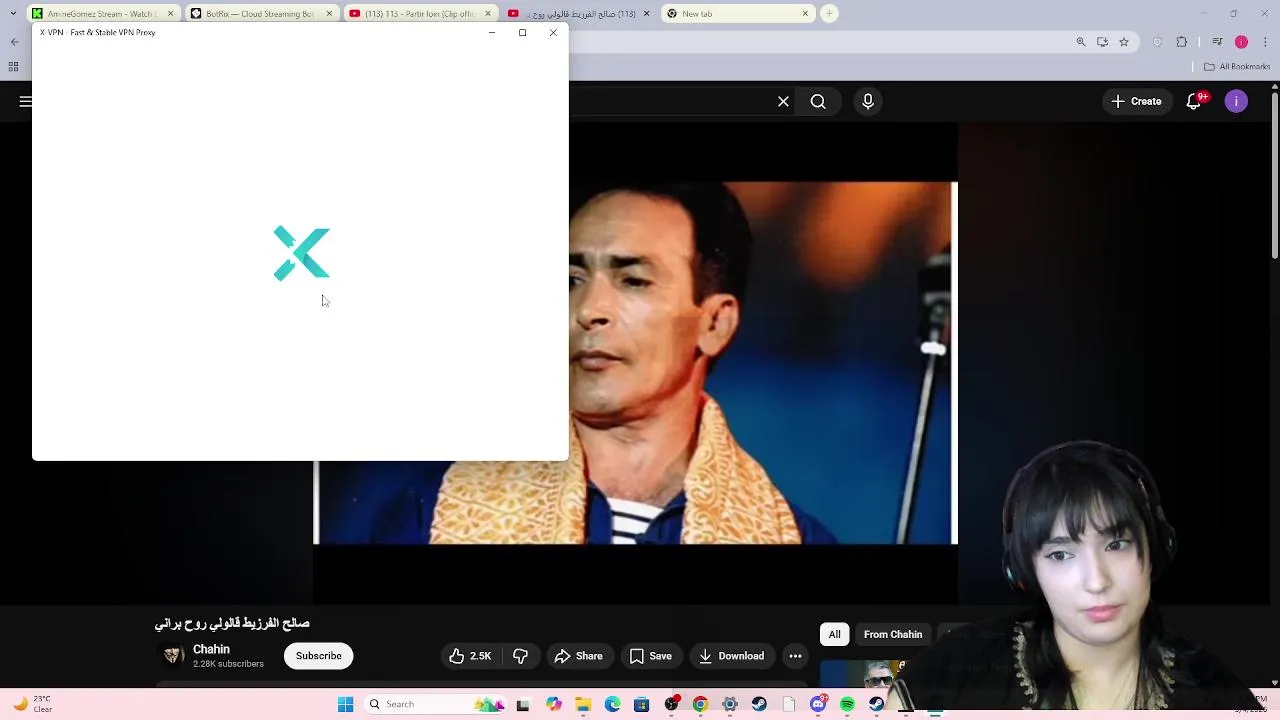Open Spotify from the taskbar
The width and height of the screenshot is (1280, 720).
click(847, 704)
